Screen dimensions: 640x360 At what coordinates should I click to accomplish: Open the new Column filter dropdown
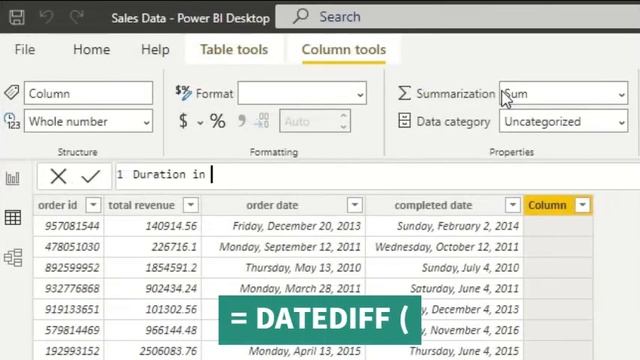point(583,204)
